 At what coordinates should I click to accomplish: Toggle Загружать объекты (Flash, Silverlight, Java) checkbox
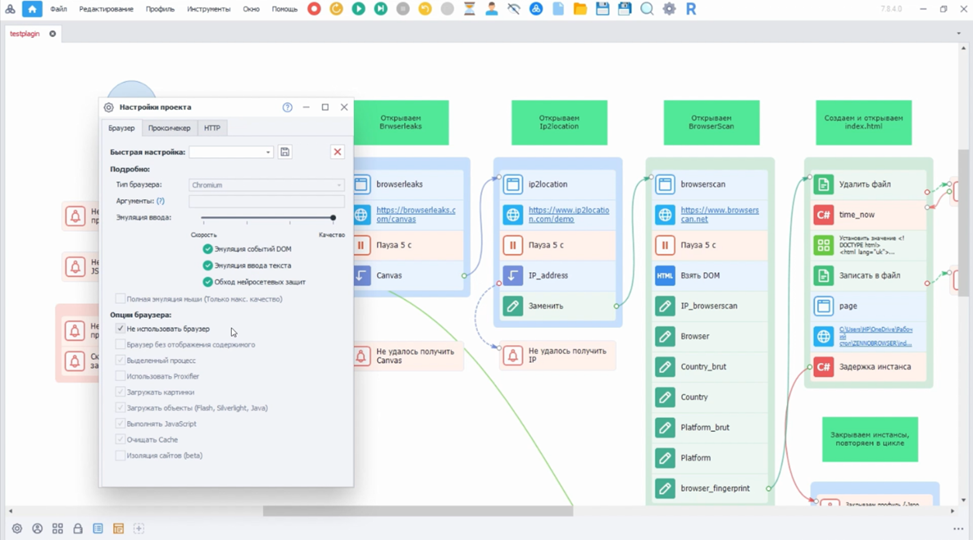point(120,408)
